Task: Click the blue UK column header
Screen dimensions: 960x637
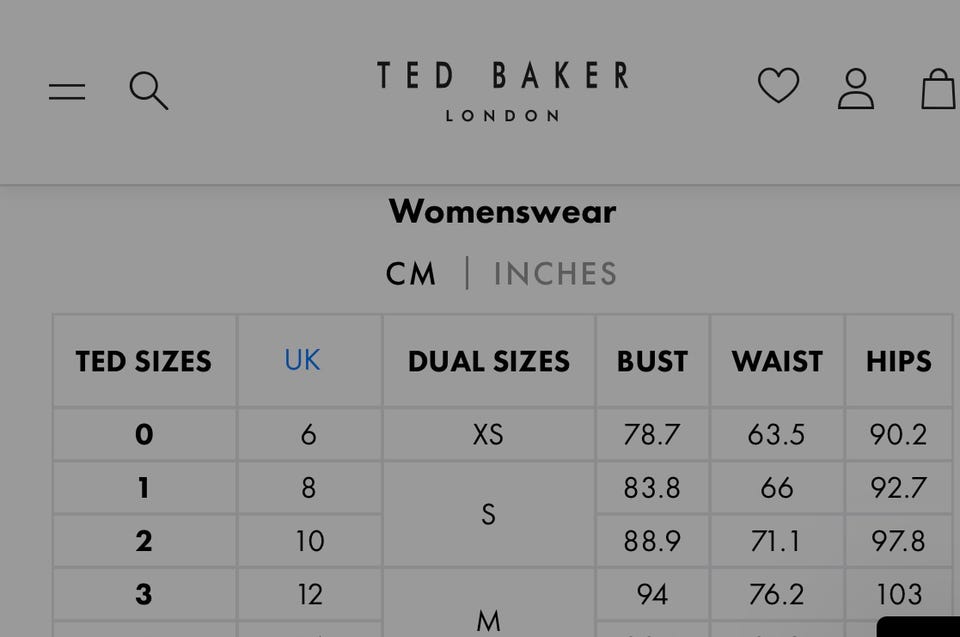Action: (302, 360)
